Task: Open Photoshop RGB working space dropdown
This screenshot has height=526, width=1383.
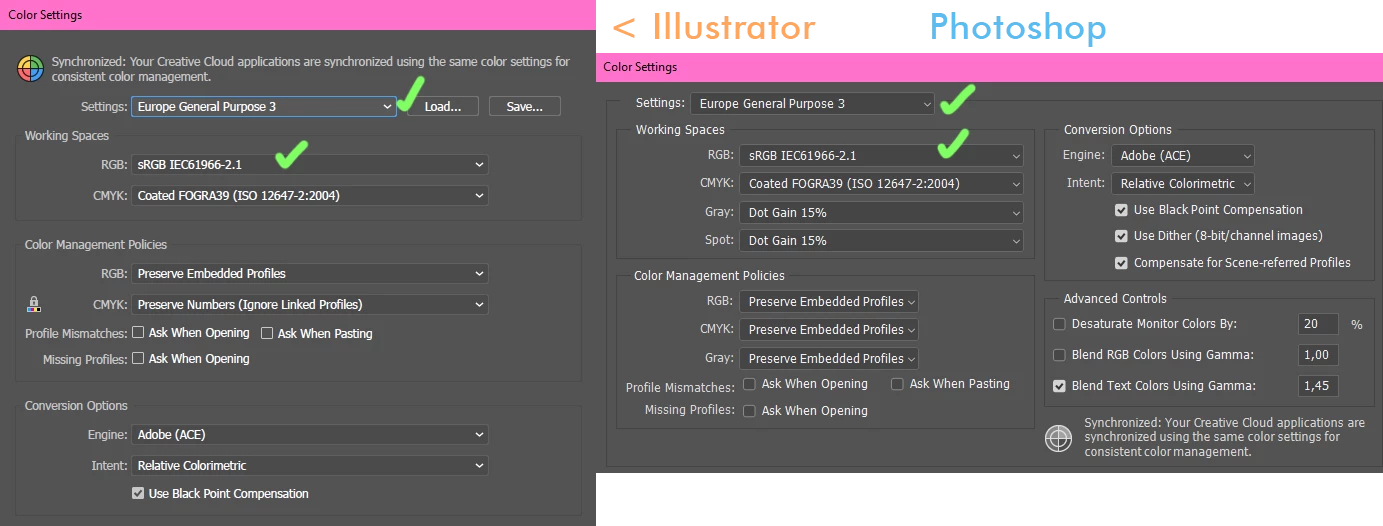Action: click(x=881, y=155)
